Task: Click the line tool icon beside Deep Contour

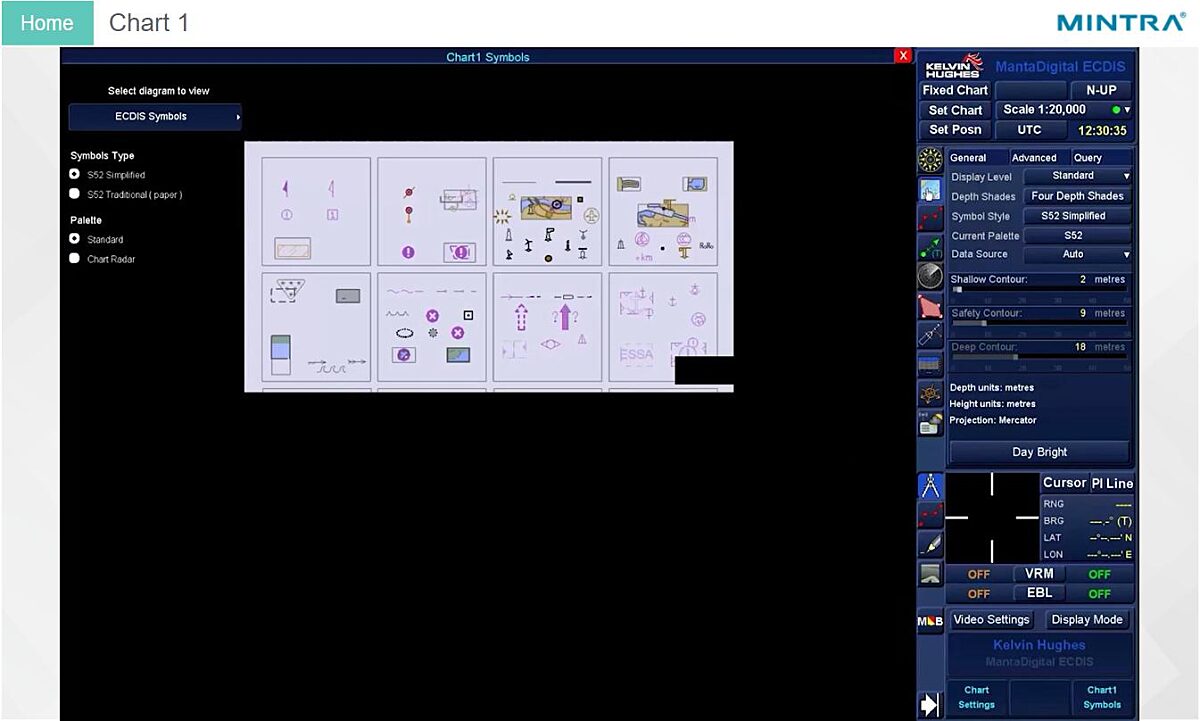Action: 931,335
